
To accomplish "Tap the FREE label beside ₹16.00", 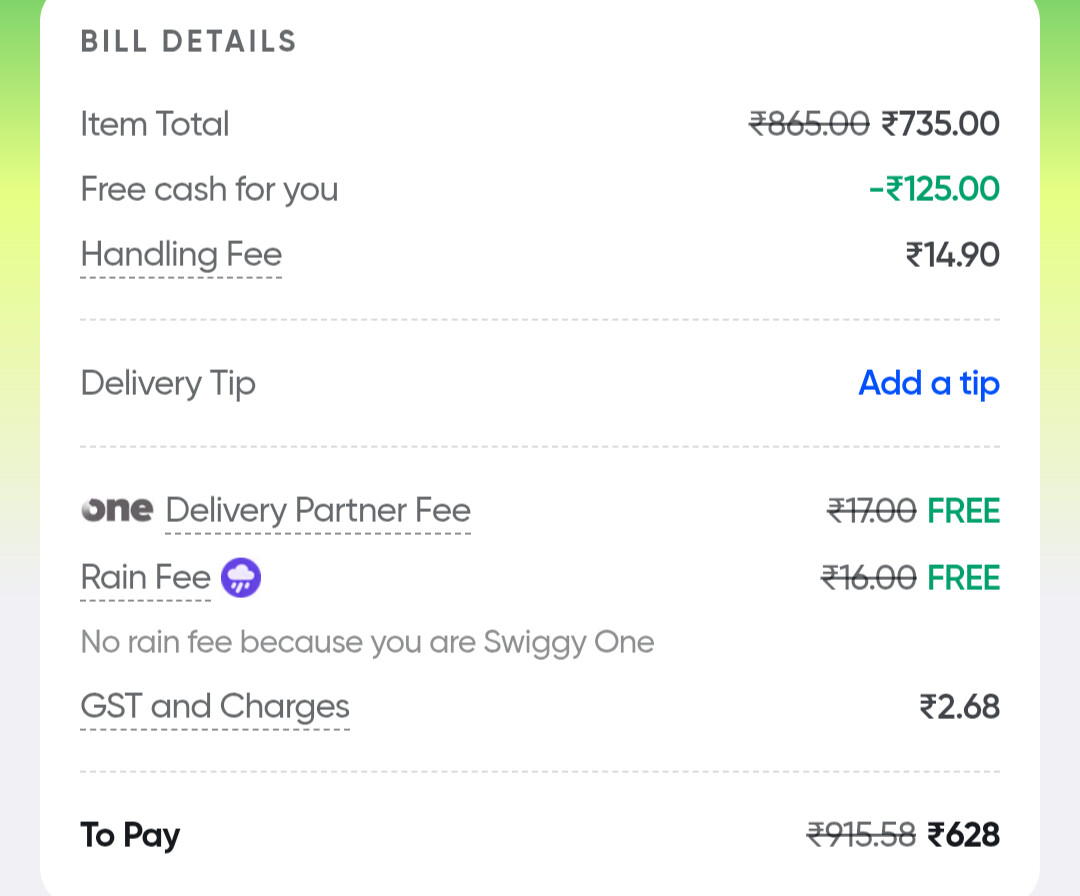I will [963, 578].
